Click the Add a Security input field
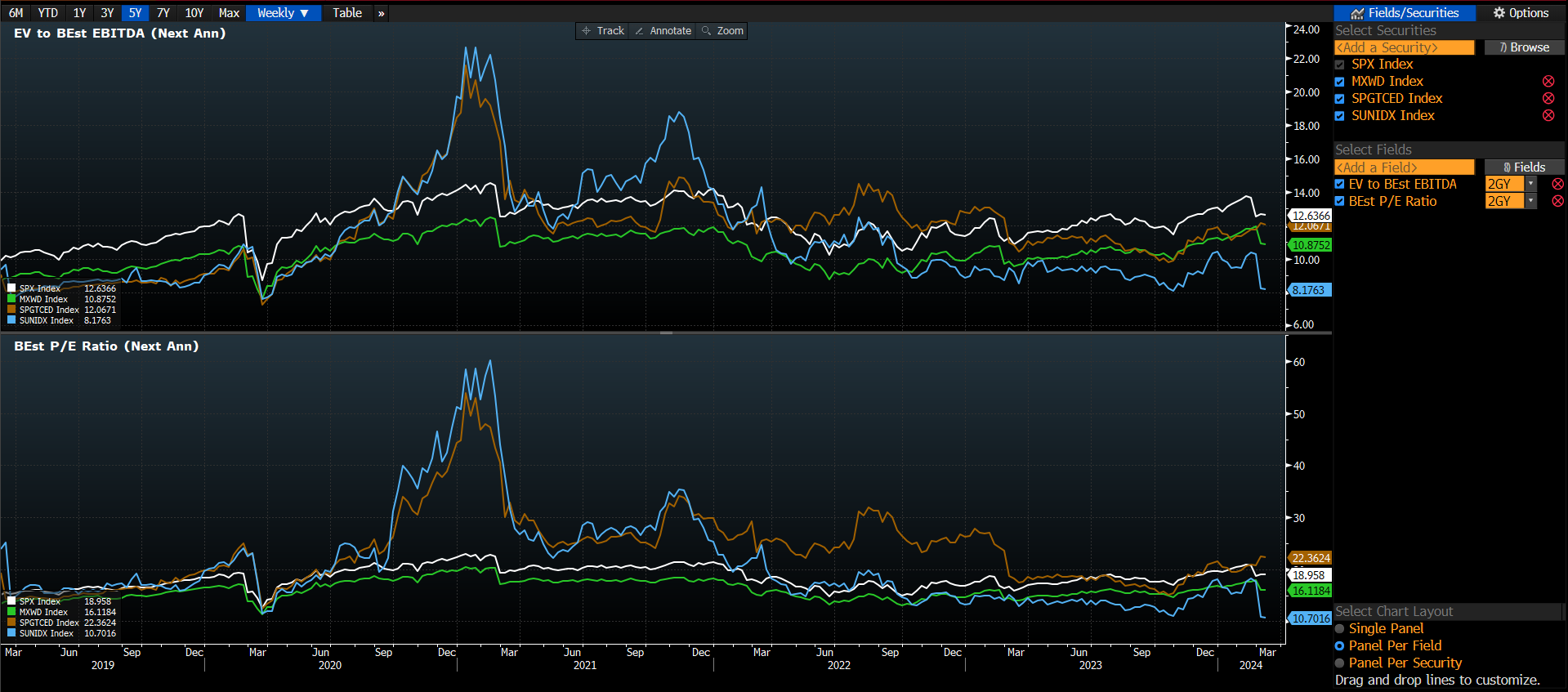The width and height of the screenshot is (1568, 692). [x=1404, y=47]
